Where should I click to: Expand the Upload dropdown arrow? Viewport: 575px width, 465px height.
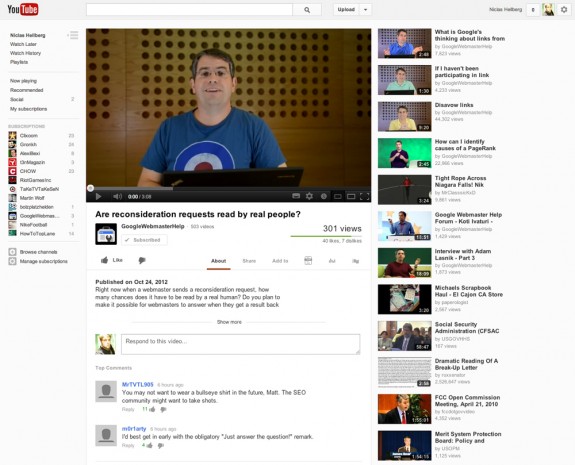[x=365, y=10]
